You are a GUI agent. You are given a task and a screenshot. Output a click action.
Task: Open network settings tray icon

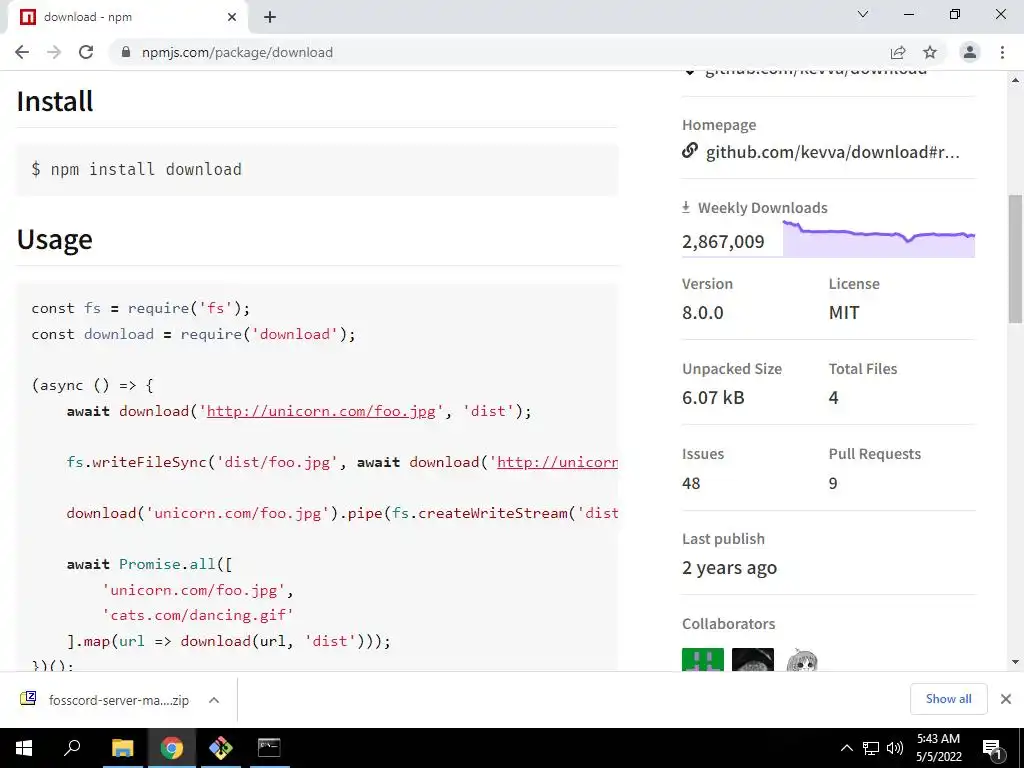pos(871,748)
